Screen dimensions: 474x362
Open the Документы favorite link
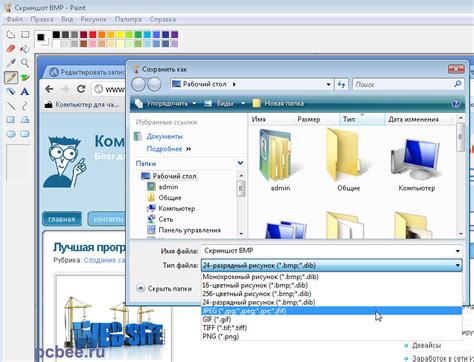point(164,136)
